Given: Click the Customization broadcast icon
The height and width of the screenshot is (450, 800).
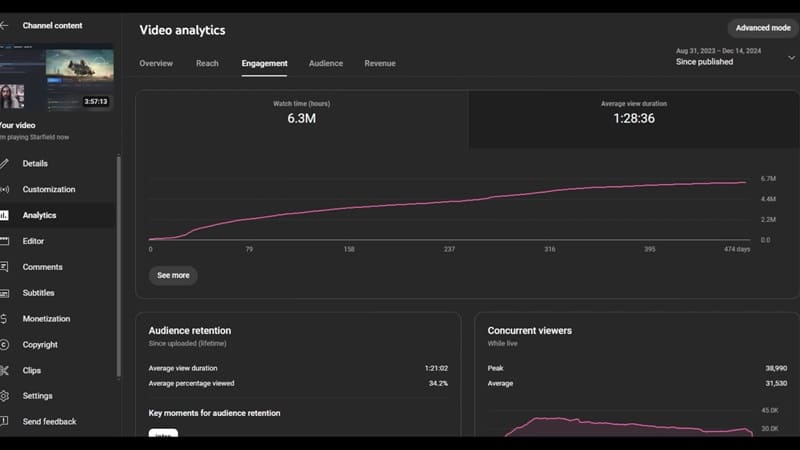Looking at the screenshot, I should (x=4, y=189).
